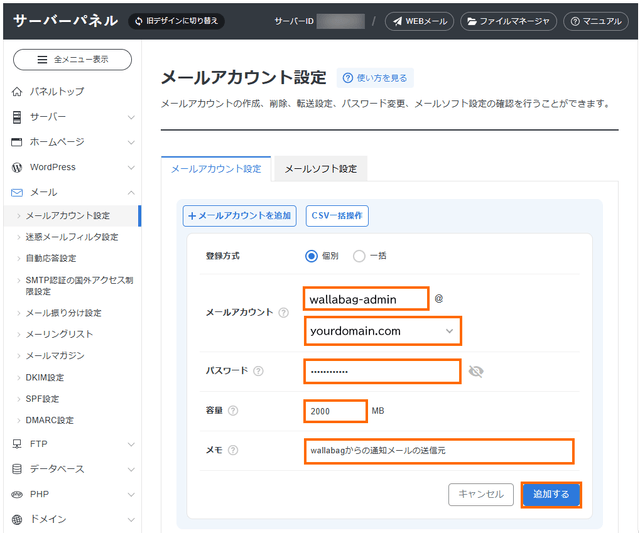
Task: Switch to the メールアカウント設定 tab
Action: click(216, 169)
